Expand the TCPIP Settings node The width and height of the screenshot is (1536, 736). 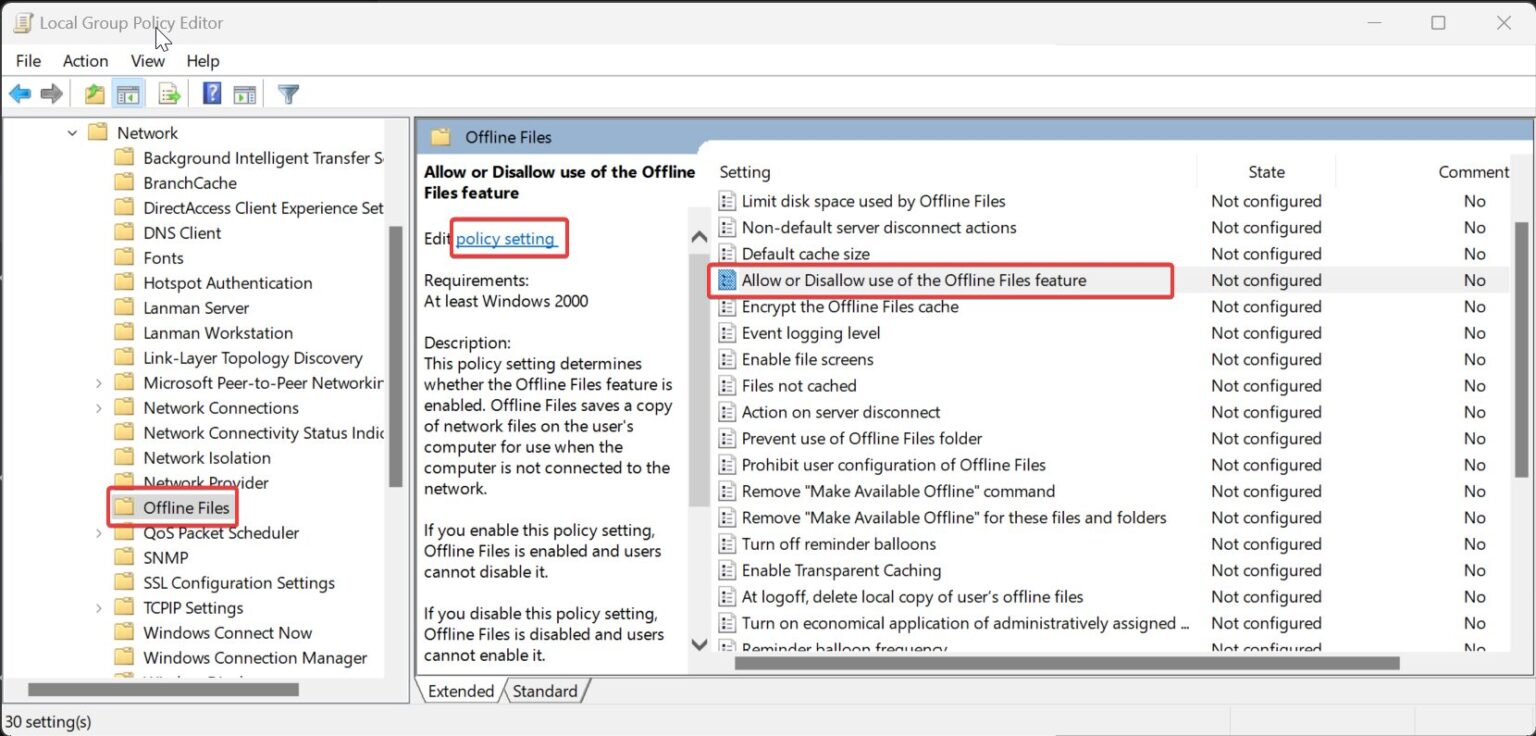[98, 607]
